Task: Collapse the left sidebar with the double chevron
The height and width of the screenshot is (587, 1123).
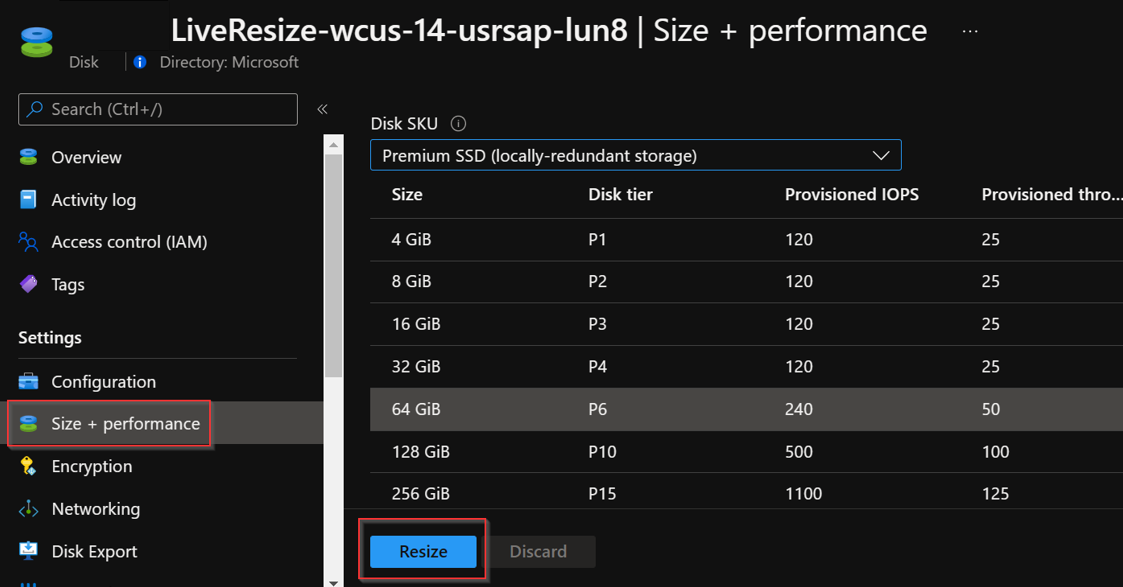Action: point(322,108)
